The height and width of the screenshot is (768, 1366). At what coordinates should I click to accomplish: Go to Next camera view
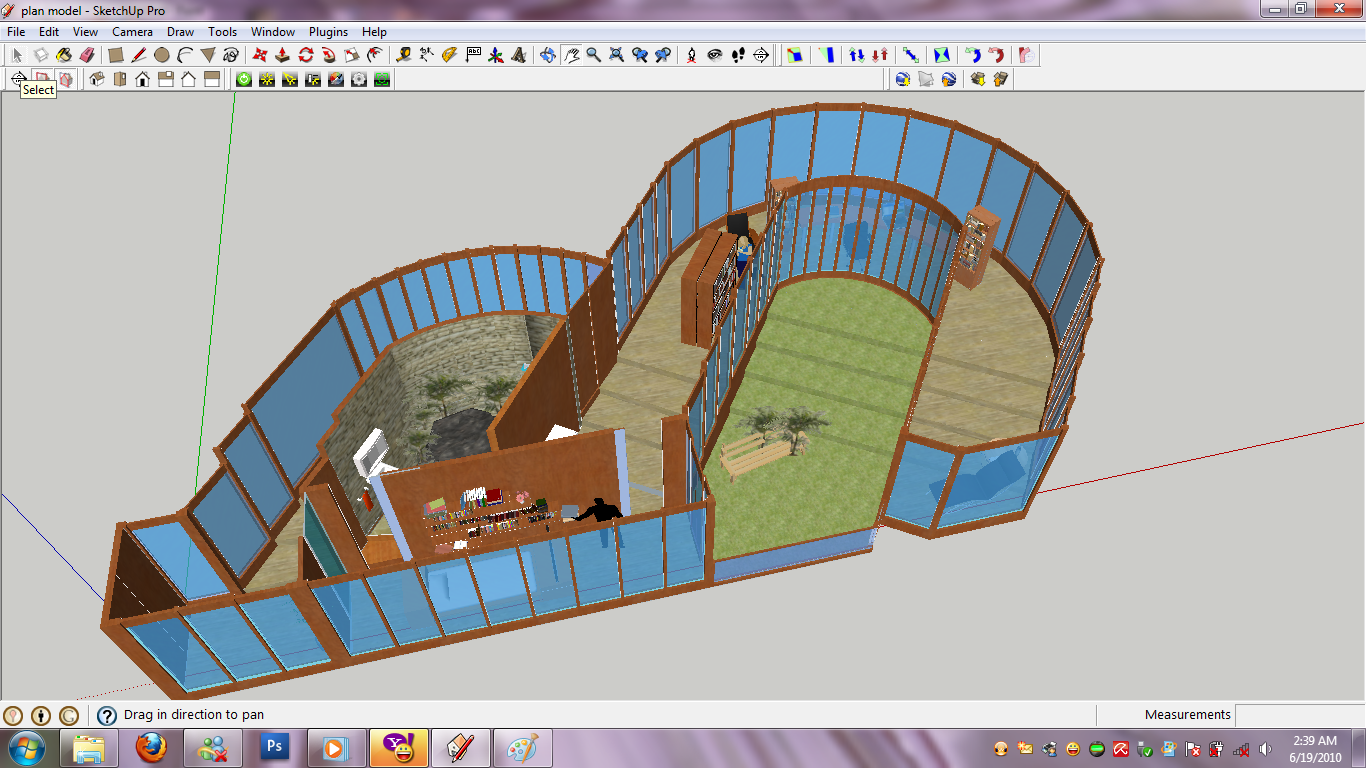tap(663, 55)
